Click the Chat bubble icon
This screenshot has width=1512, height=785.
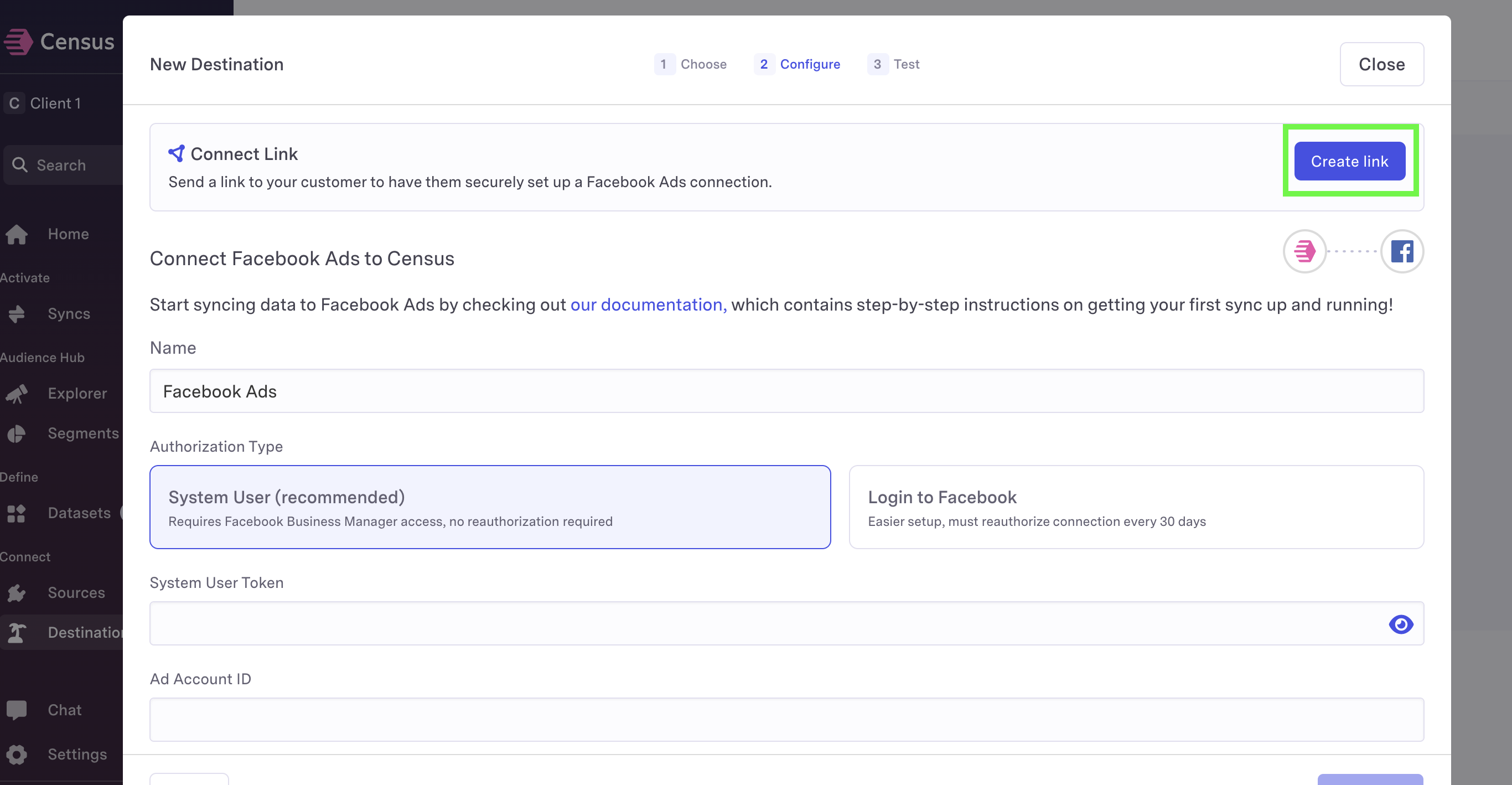[x=17, y=710]
